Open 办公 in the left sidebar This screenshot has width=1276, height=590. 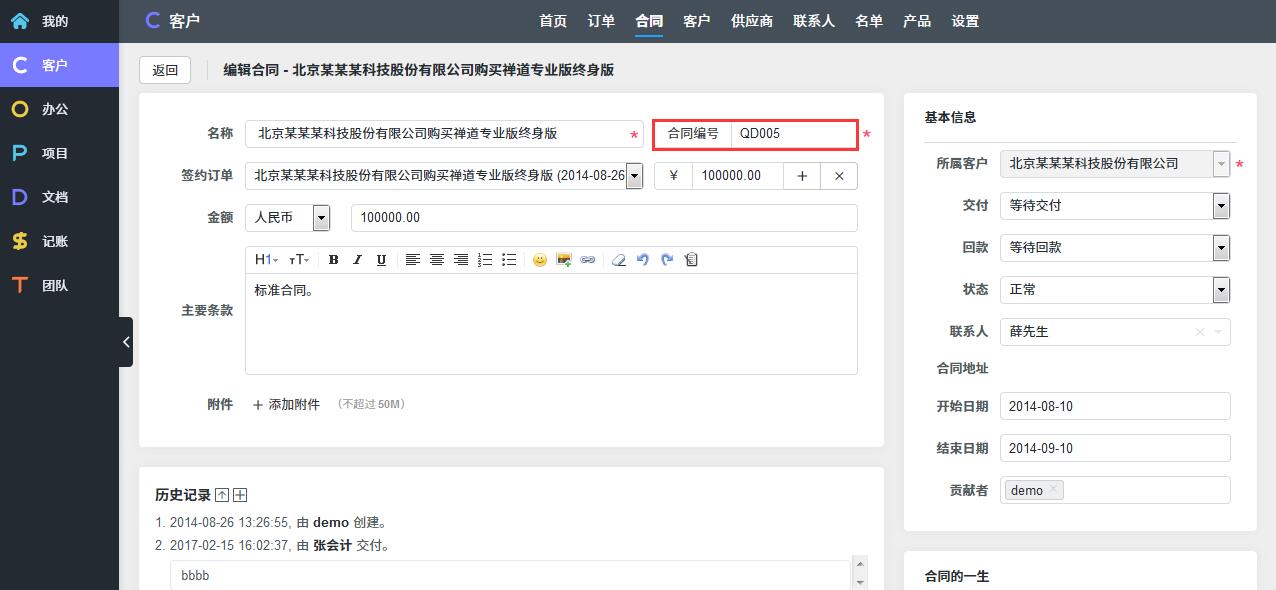point(59,109)
